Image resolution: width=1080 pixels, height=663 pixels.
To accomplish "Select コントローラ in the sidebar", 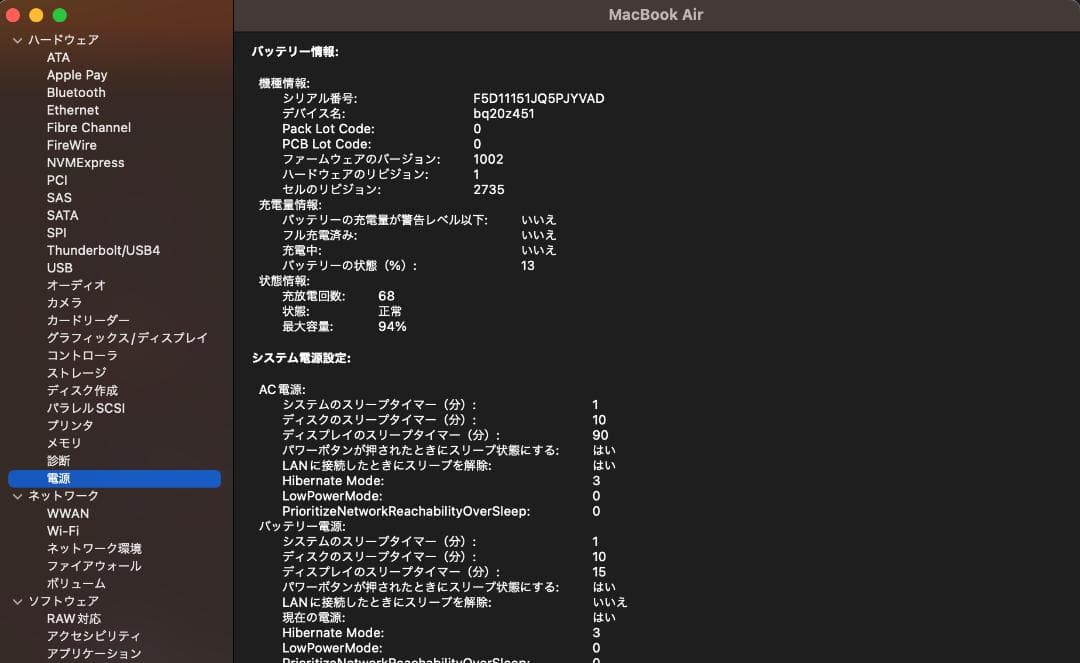I will click(x=82, y=355).
